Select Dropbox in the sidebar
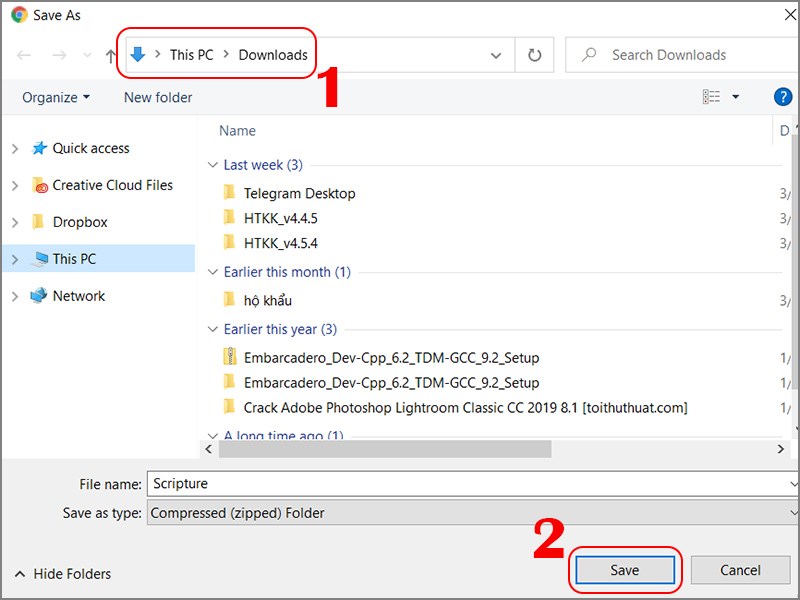This screenshot has height=600, width=800. [80, 222]
